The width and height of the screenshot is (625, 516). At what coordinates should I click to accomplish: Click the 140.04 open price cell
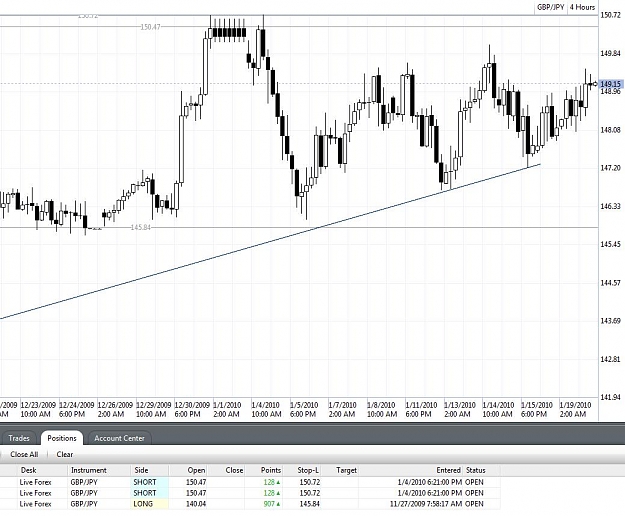196,504
